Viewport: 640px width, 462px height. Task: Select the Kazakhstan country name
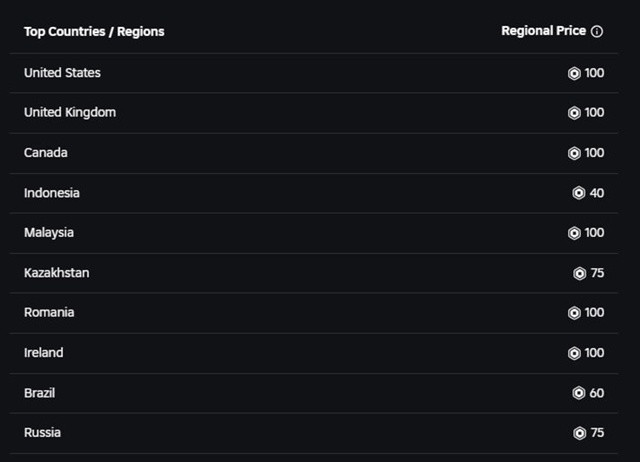pos(56,273)
